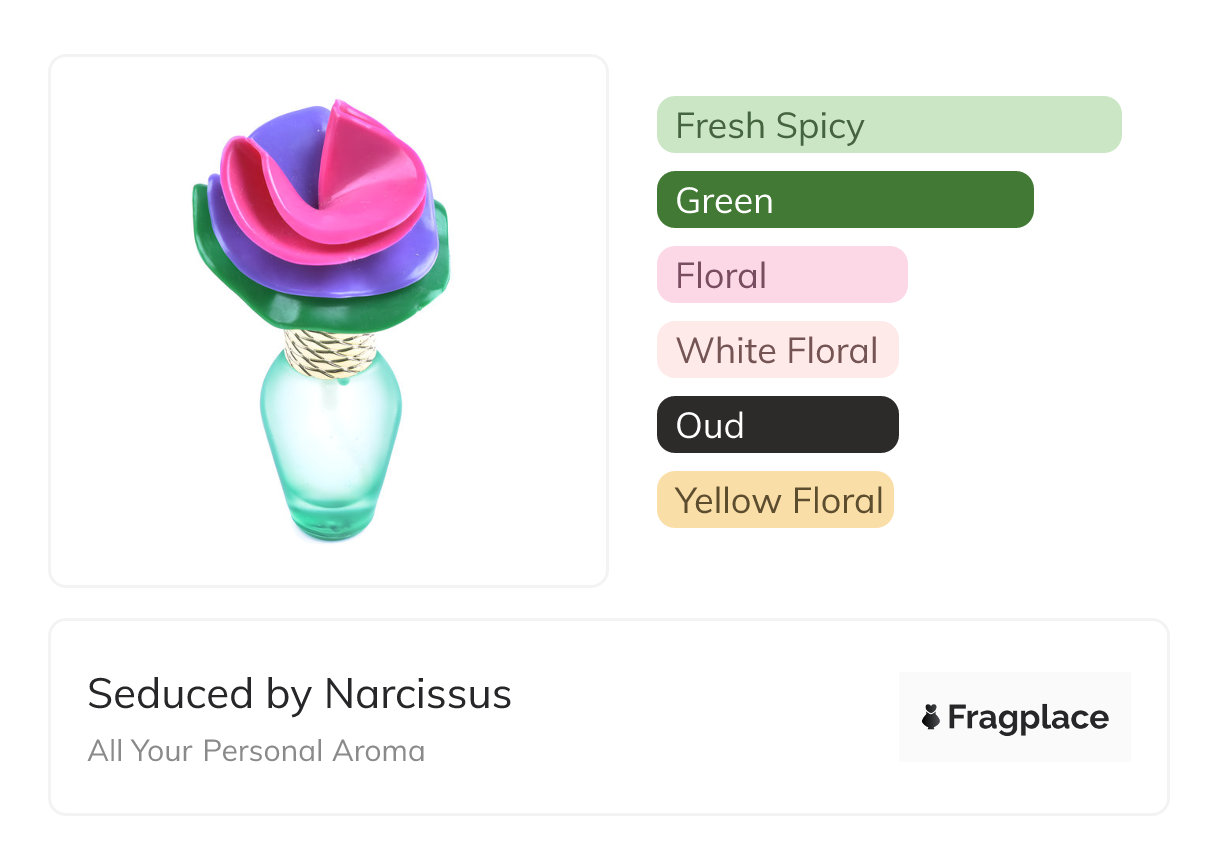1218x864 pixels.
Task: Open the Seduced by Narcissus title
Action: coord(299,694)
